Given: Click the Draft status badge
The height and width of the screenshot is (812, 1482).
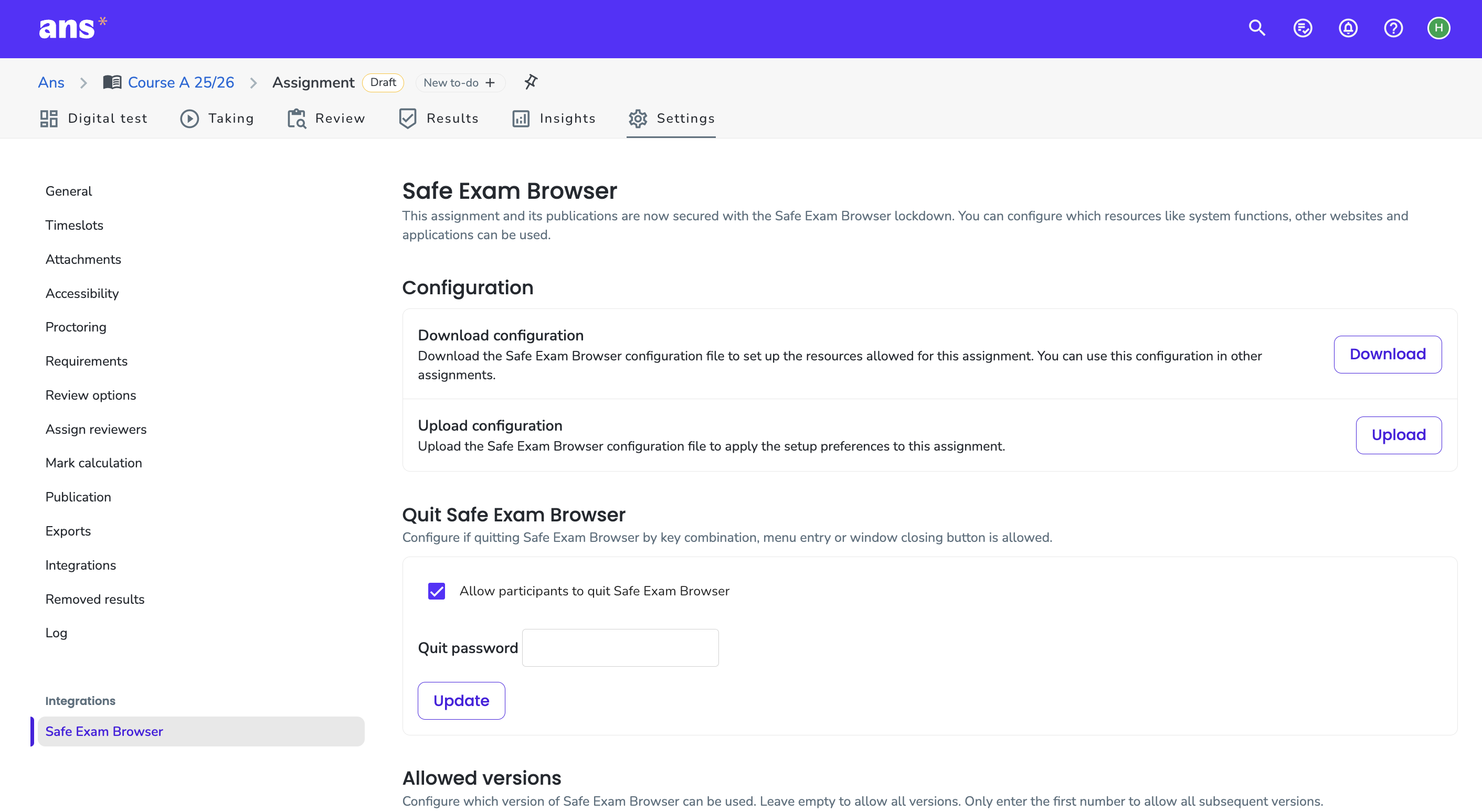Looking at the screenshot, I should [x=383, y=82].
